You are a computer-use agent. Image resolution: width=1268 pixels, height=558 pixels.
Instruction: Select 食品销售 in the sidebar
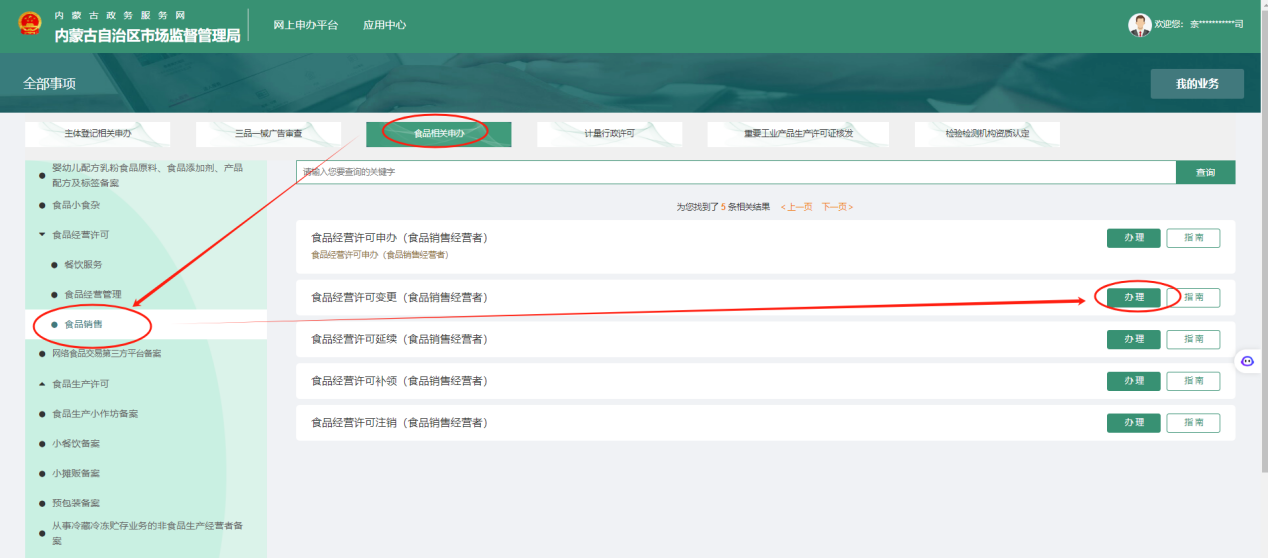[x=83, y=325]
